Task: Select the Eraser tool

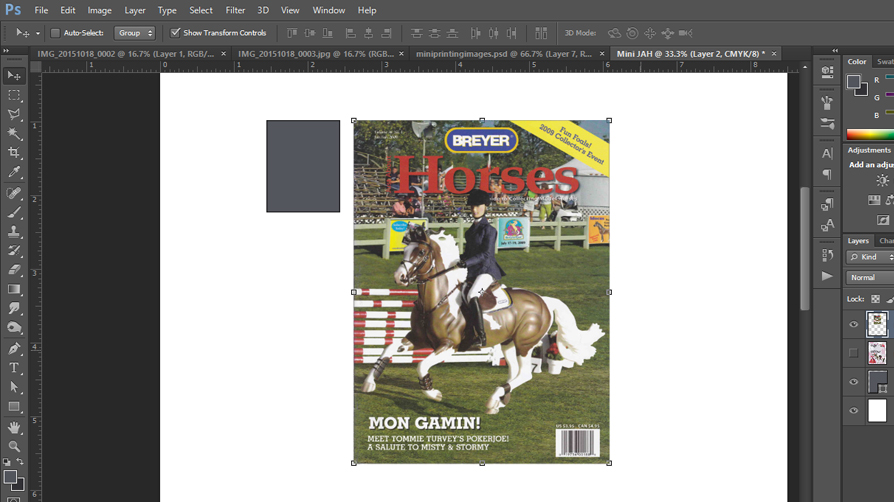Action: coord(14,270)
